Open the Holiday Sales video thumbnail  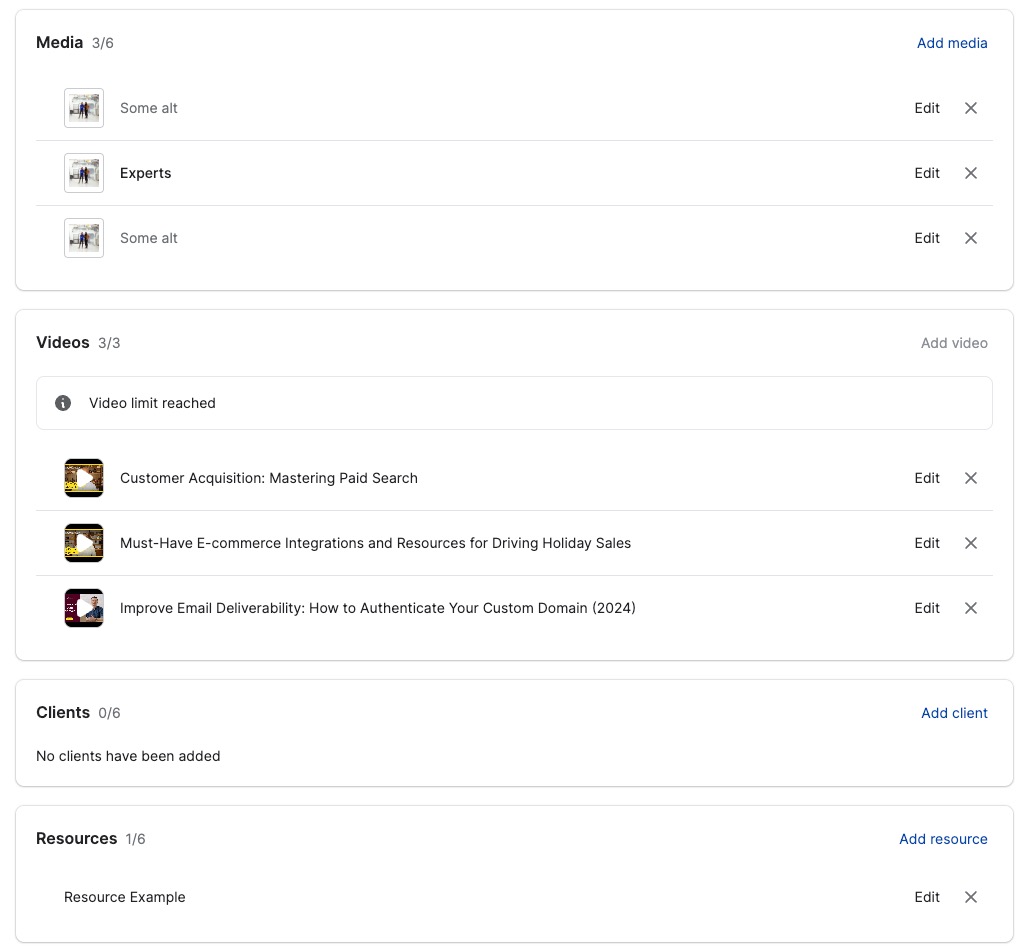tap(84, 543)
